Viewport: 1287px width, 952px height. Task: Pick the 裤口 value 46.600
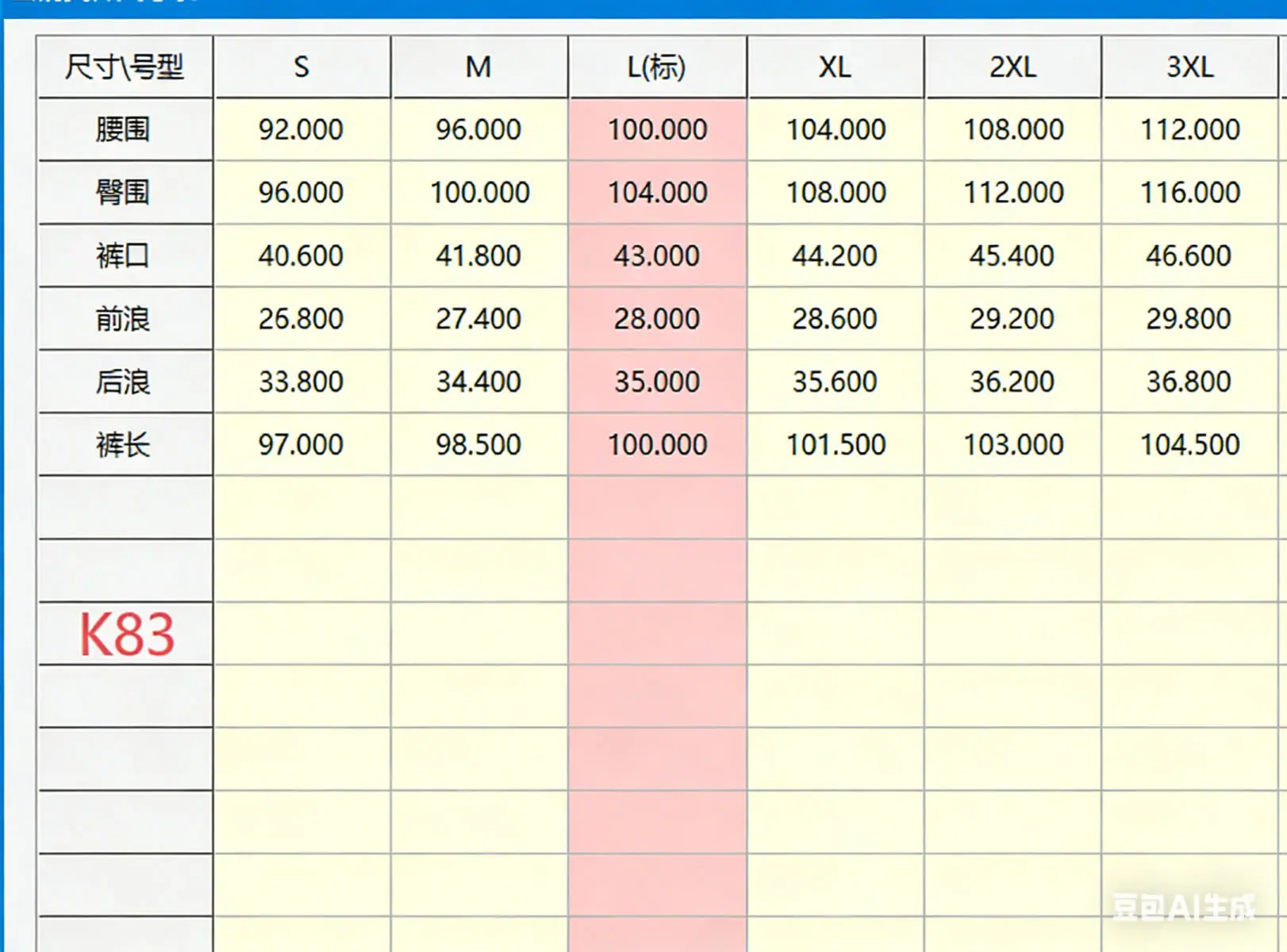pos(1190,255)
